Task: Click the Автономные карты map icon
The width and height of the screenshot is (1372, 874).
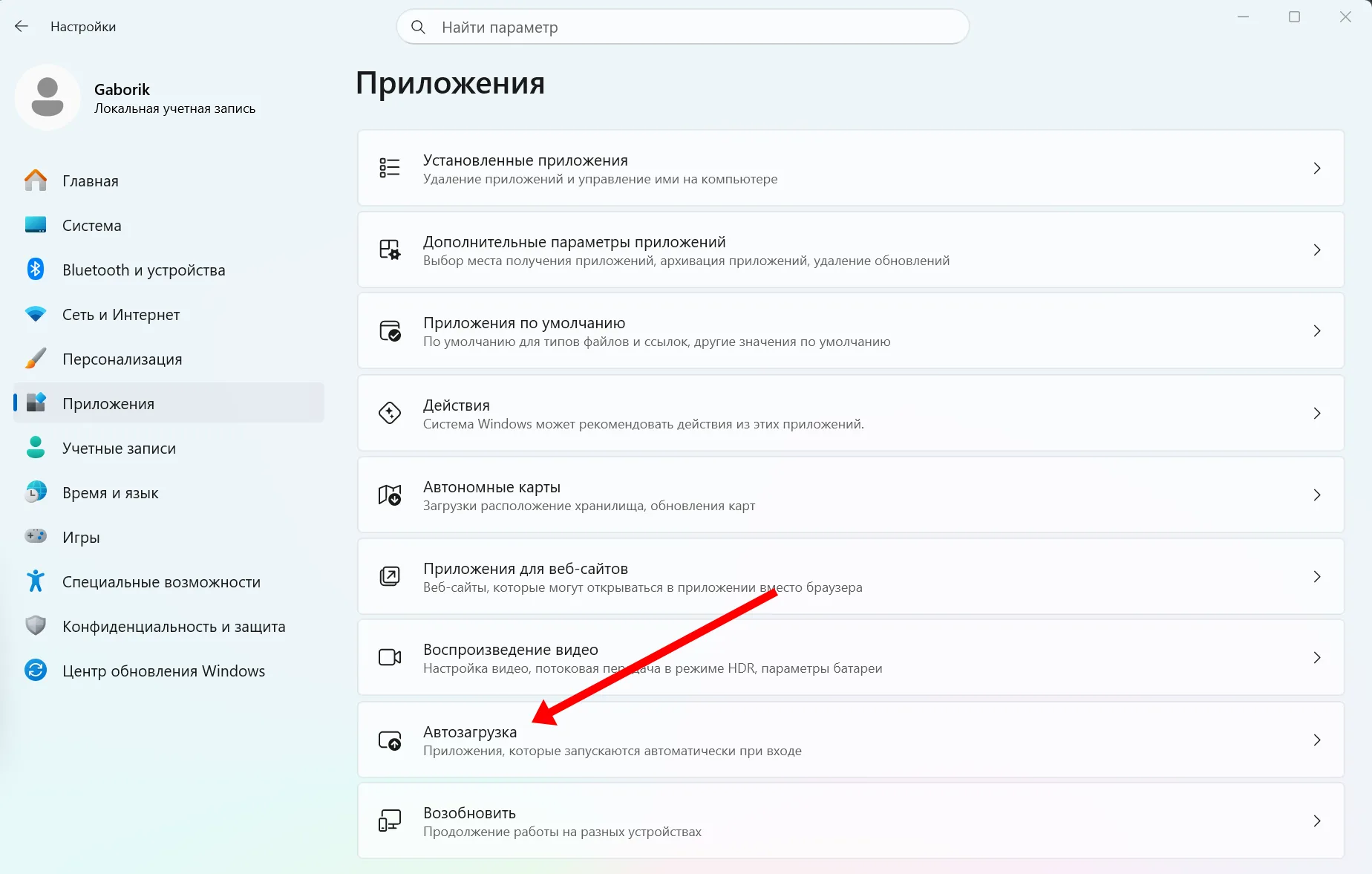Action: pyautogui.click(x=390, y=495)
